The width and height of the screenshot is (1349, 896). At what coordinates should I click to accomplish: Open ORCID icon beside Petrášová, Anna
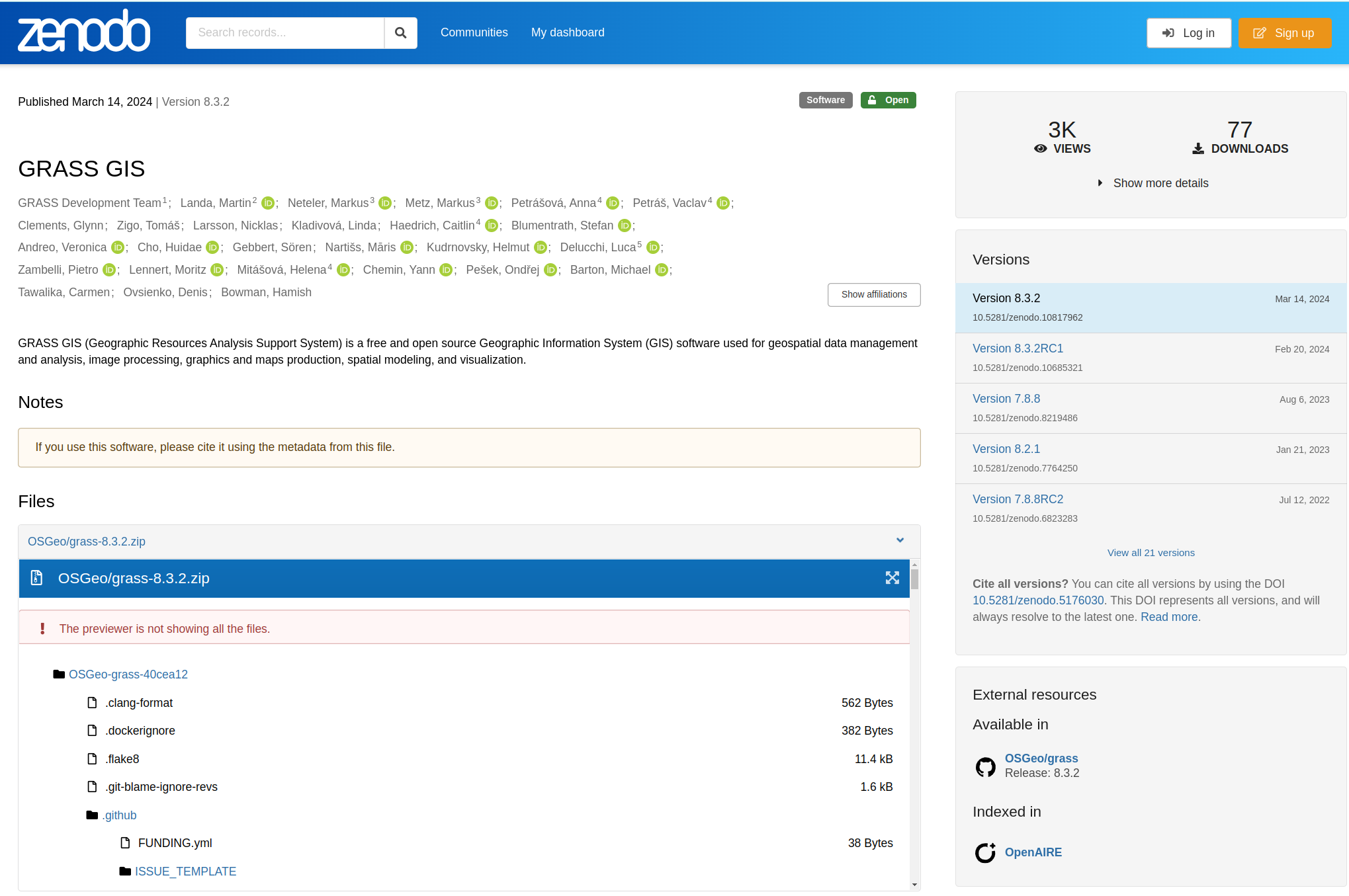[x=613, y=203]
